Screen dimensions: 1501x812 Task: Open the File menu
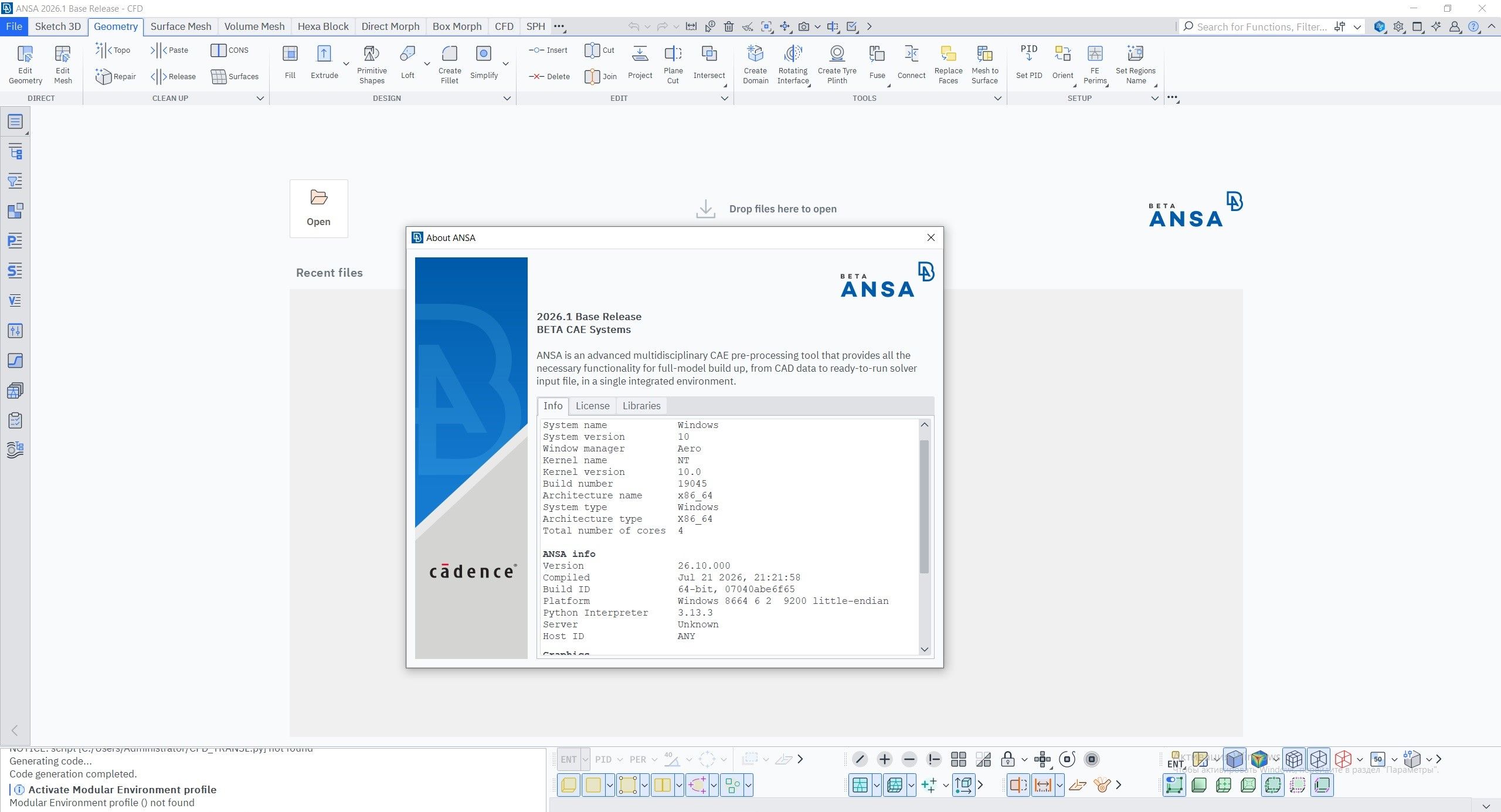coord(14,26)
